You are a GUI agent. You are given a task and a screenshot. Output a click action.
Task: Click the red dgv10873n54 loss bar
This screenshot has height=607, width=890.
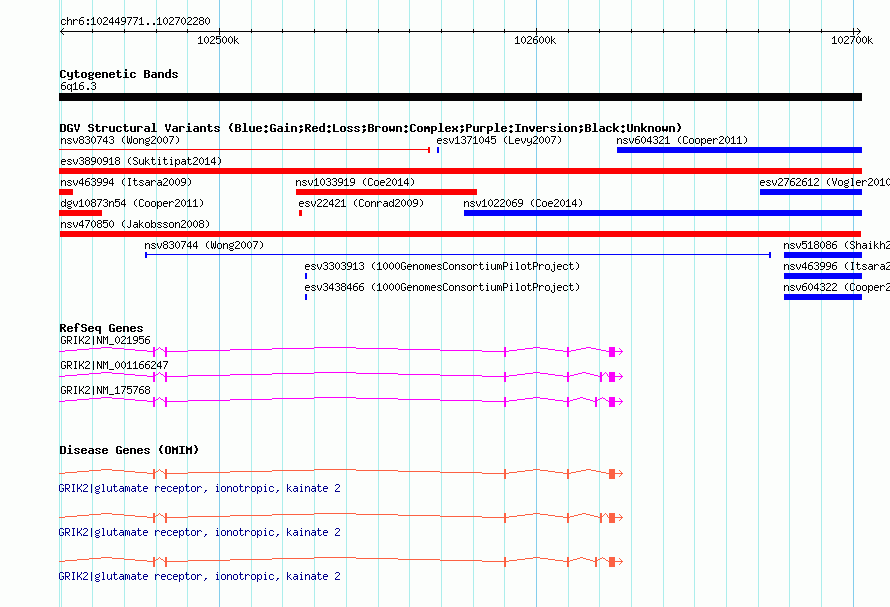click(81, 213)
